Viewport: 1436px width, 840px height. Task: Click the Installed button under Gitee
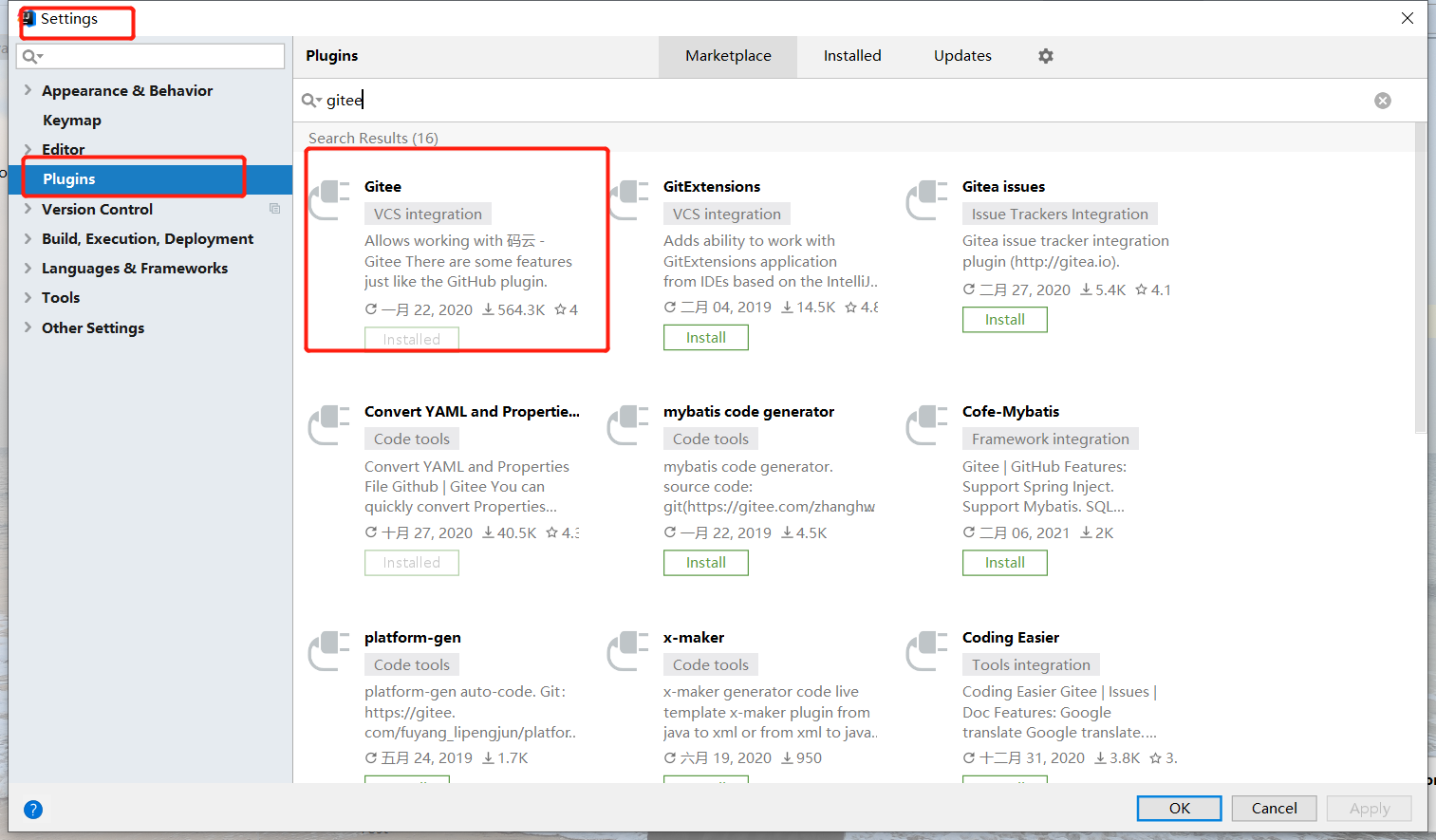point(412,339)
